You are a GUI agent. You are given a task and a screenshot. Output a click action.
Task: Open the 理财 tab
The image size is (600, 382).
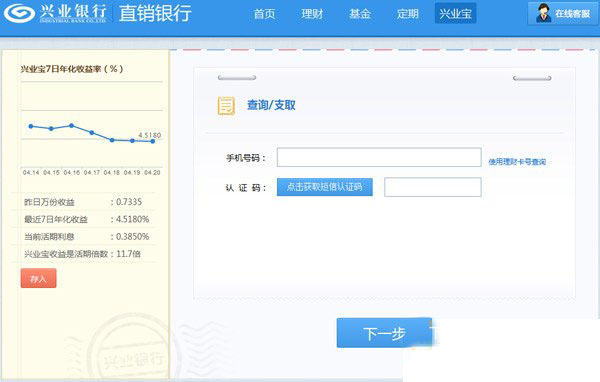coord(312,14)
